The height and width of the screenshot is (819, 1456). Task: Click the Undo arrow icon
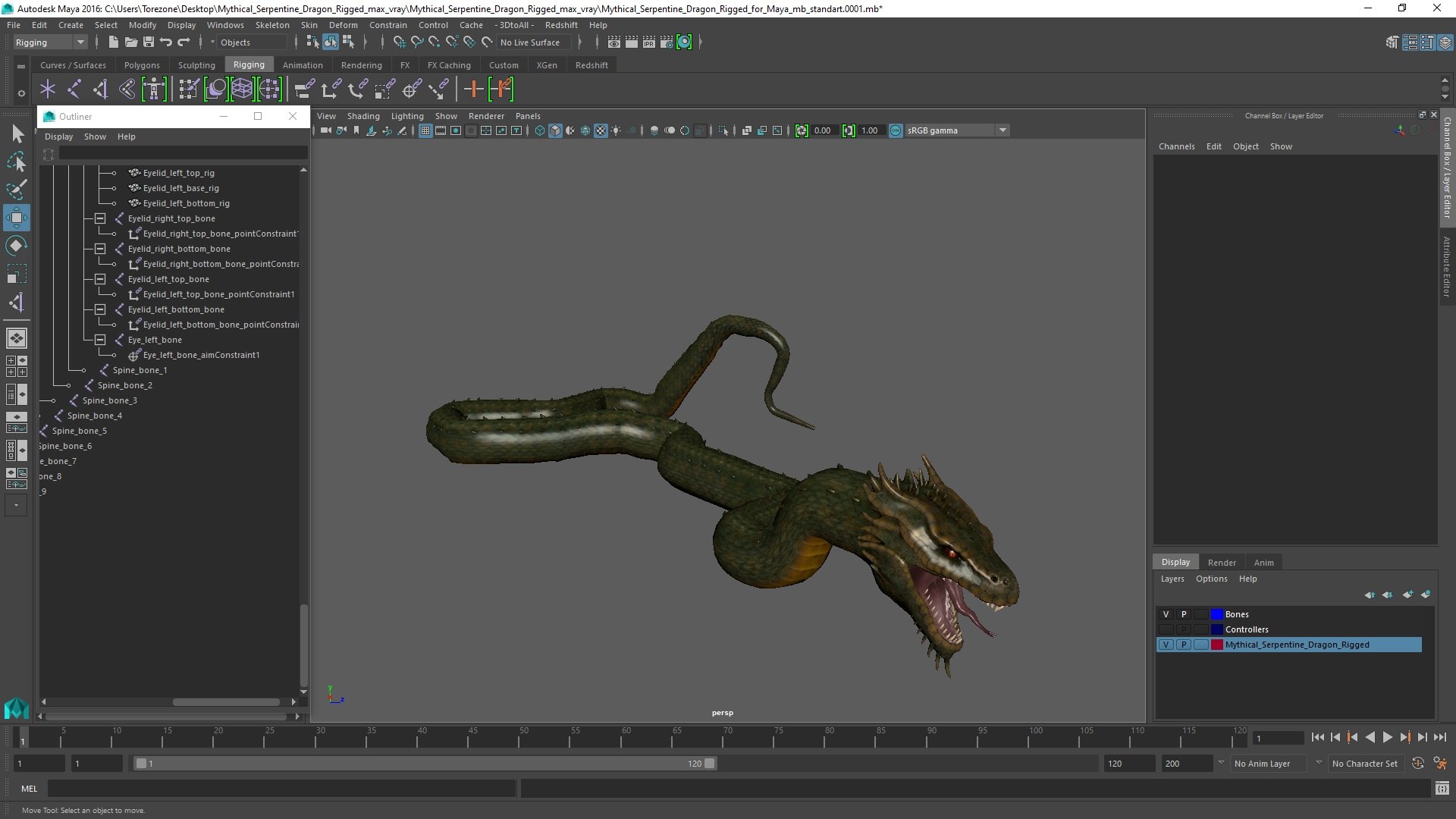click(165, 42)
